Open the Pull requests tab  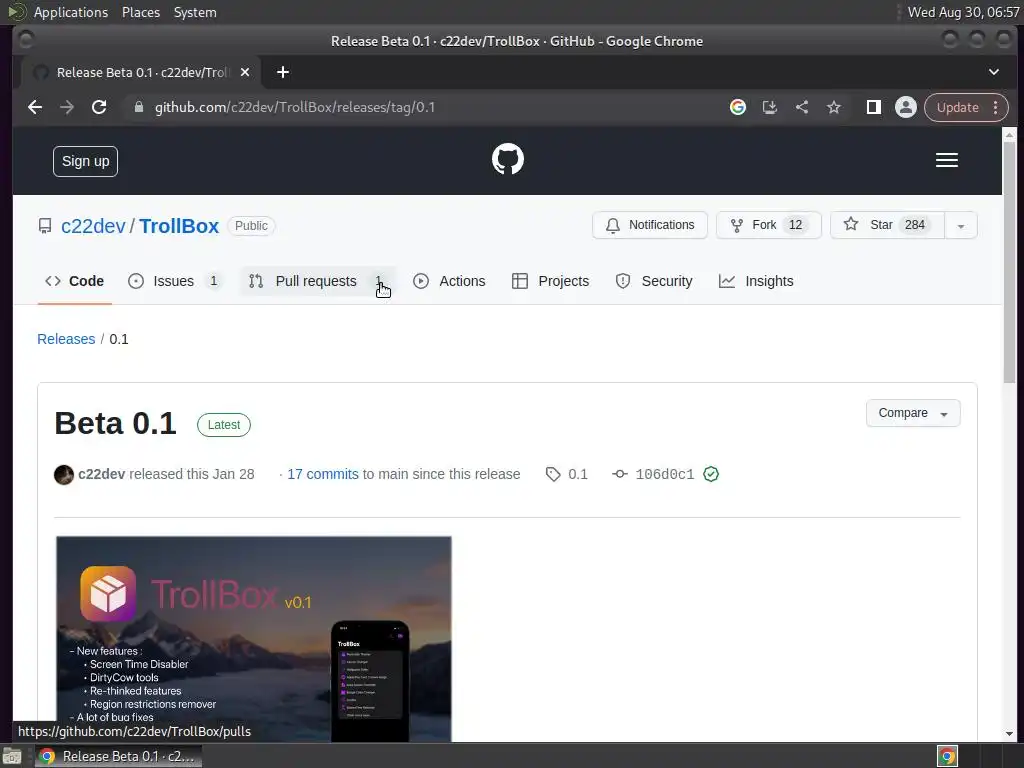[x=319, y=281]
